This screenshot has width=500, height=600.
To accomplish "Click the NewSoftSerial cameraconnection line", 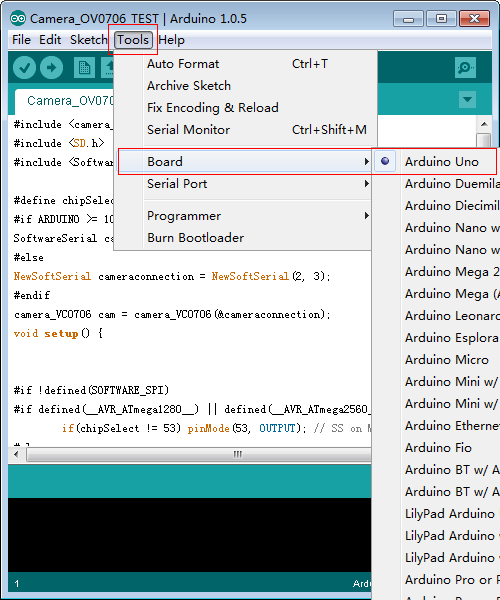I will click(172, 276).
